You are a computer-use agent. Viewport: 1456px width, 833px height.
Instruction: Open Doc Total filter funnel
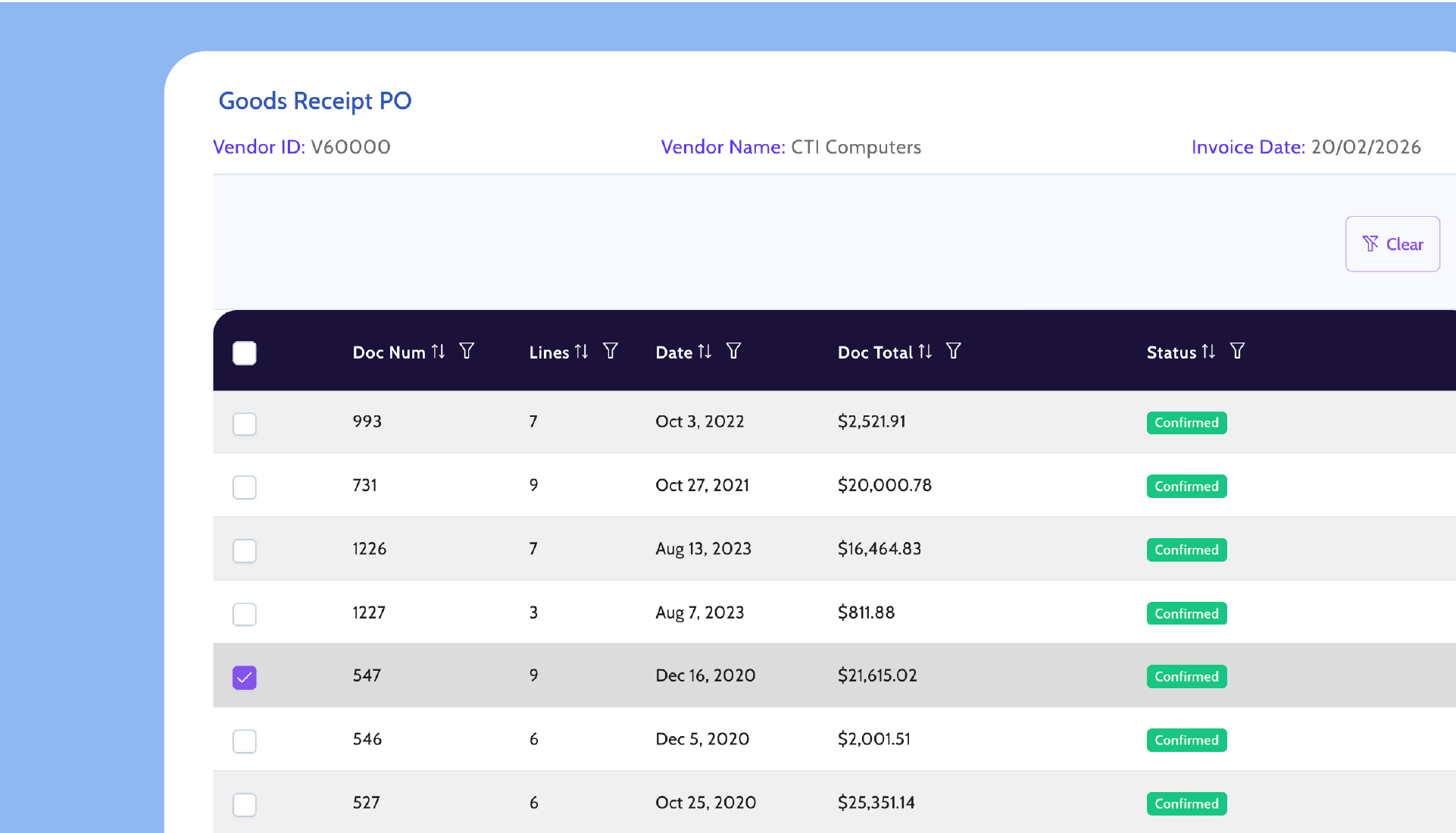[954, 351]
